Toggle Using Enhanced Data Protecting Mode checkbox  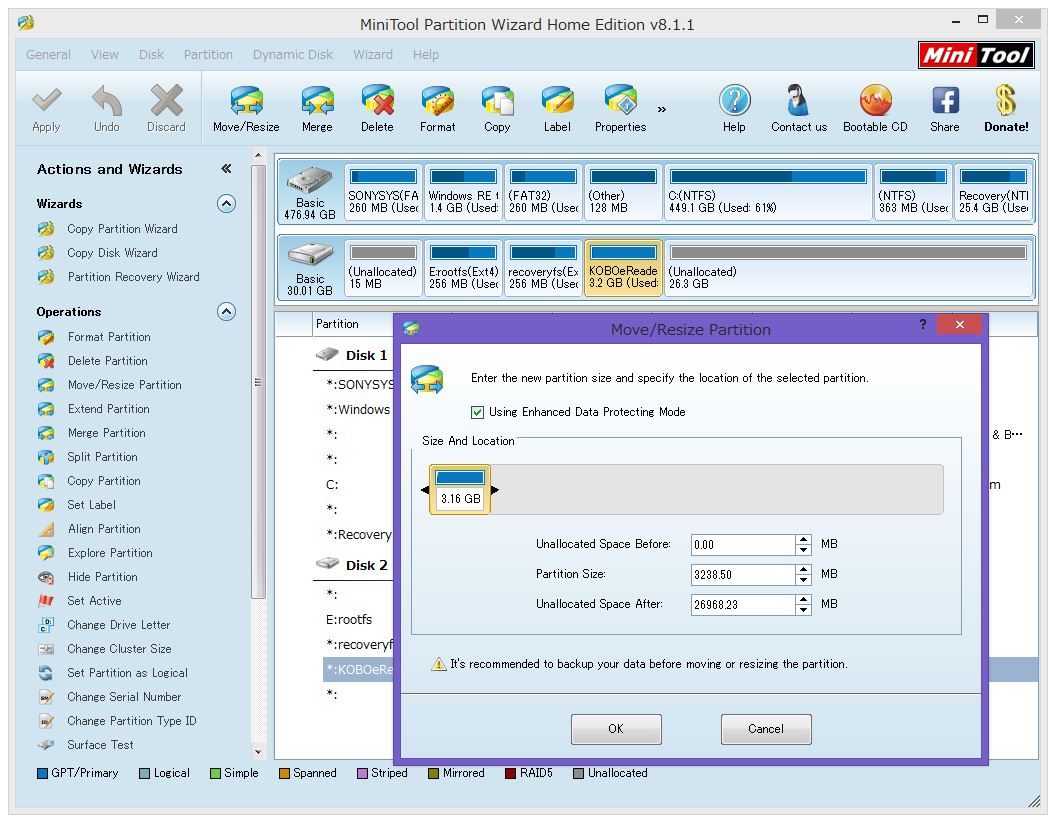click(477, 412)
